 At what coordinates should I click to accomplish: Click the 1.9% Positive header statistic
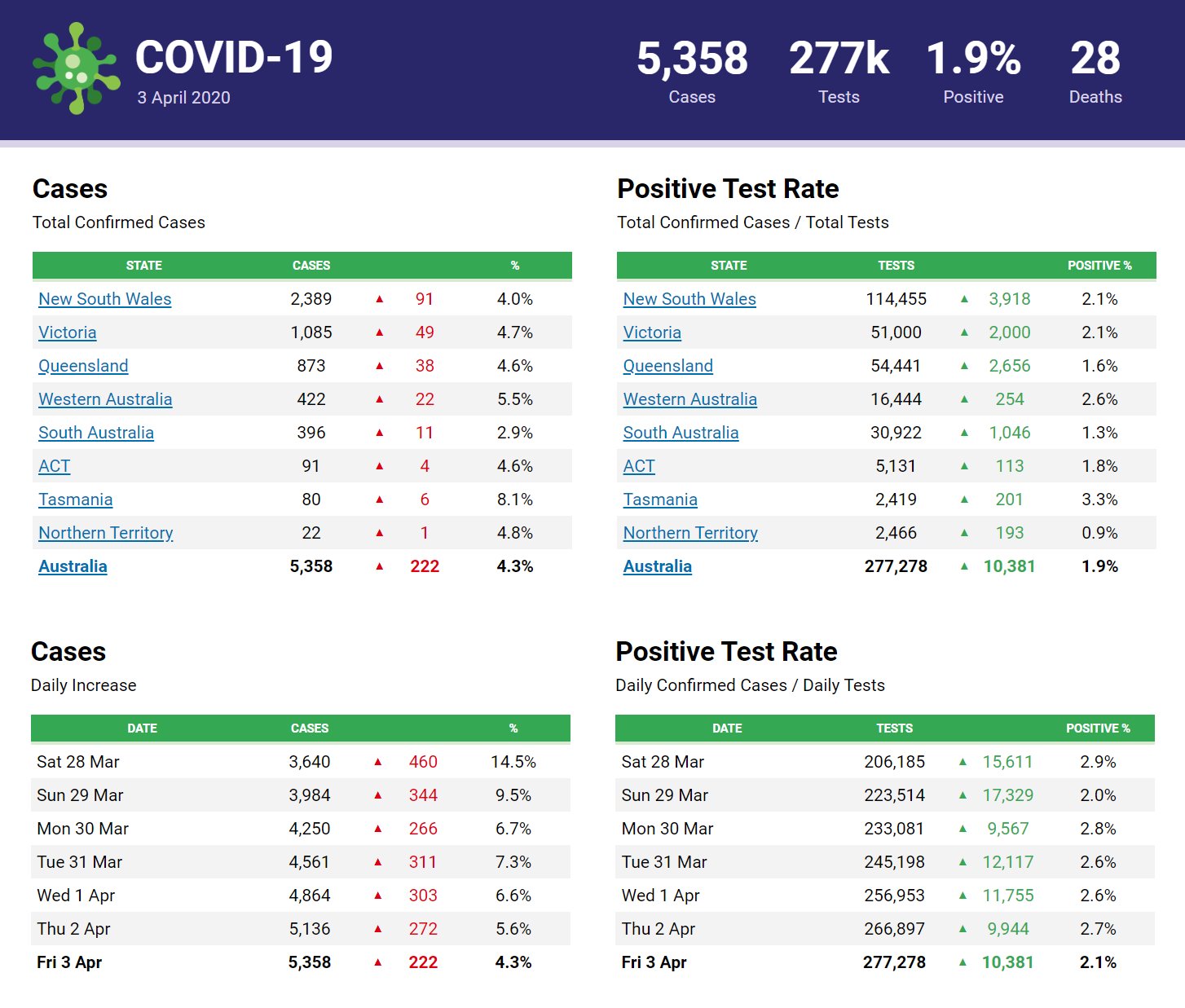973,72
